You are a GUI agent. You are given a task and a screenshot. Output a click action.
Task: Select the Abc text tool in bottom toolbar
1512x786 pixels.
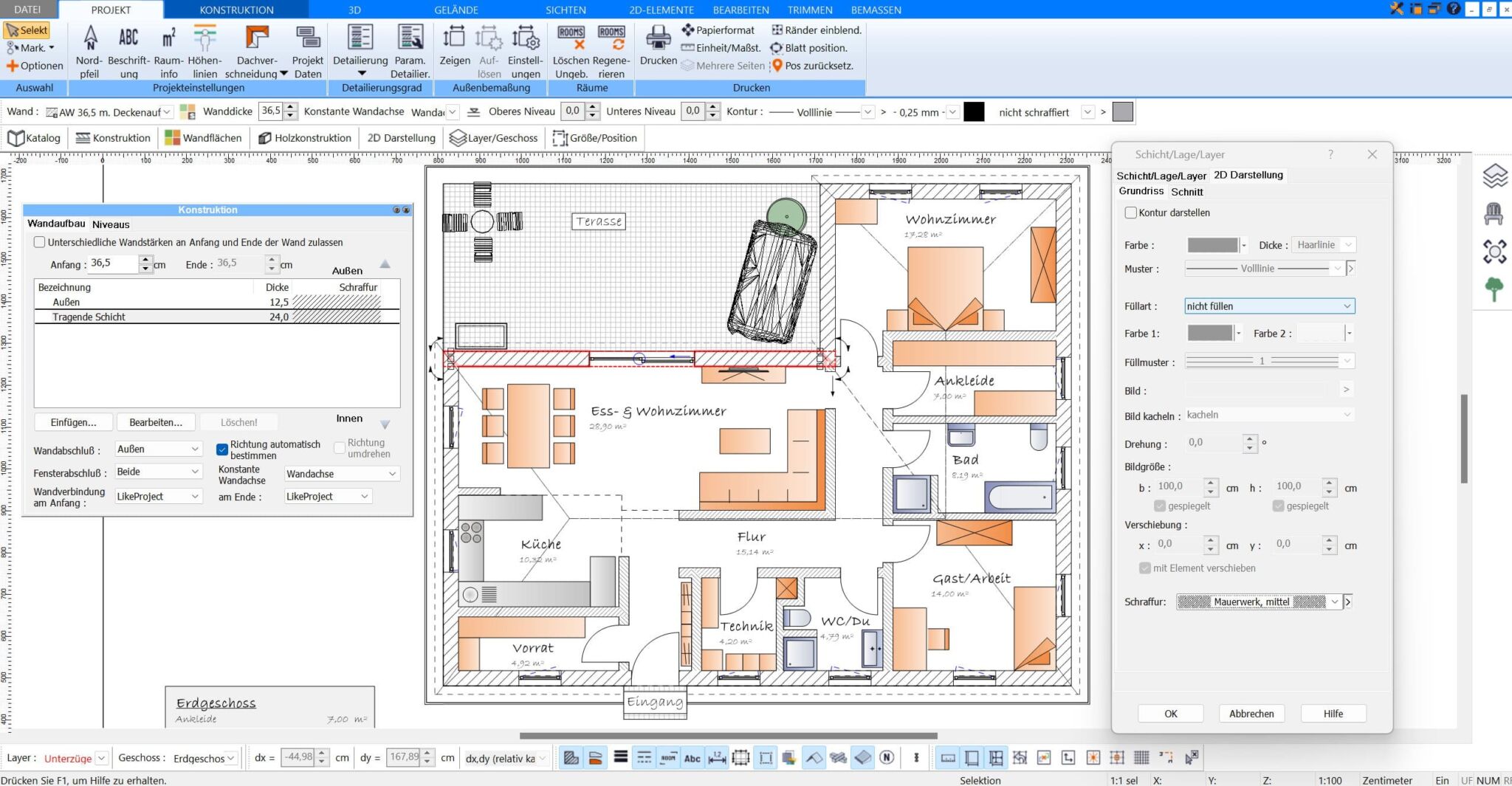point(692,757)
